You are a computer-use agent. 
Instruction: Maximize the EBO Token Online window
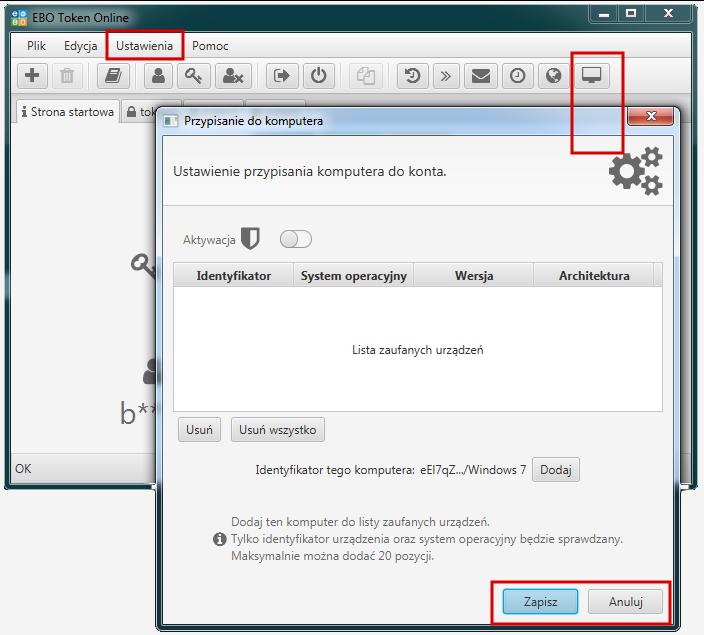click(x=631, y=14)
